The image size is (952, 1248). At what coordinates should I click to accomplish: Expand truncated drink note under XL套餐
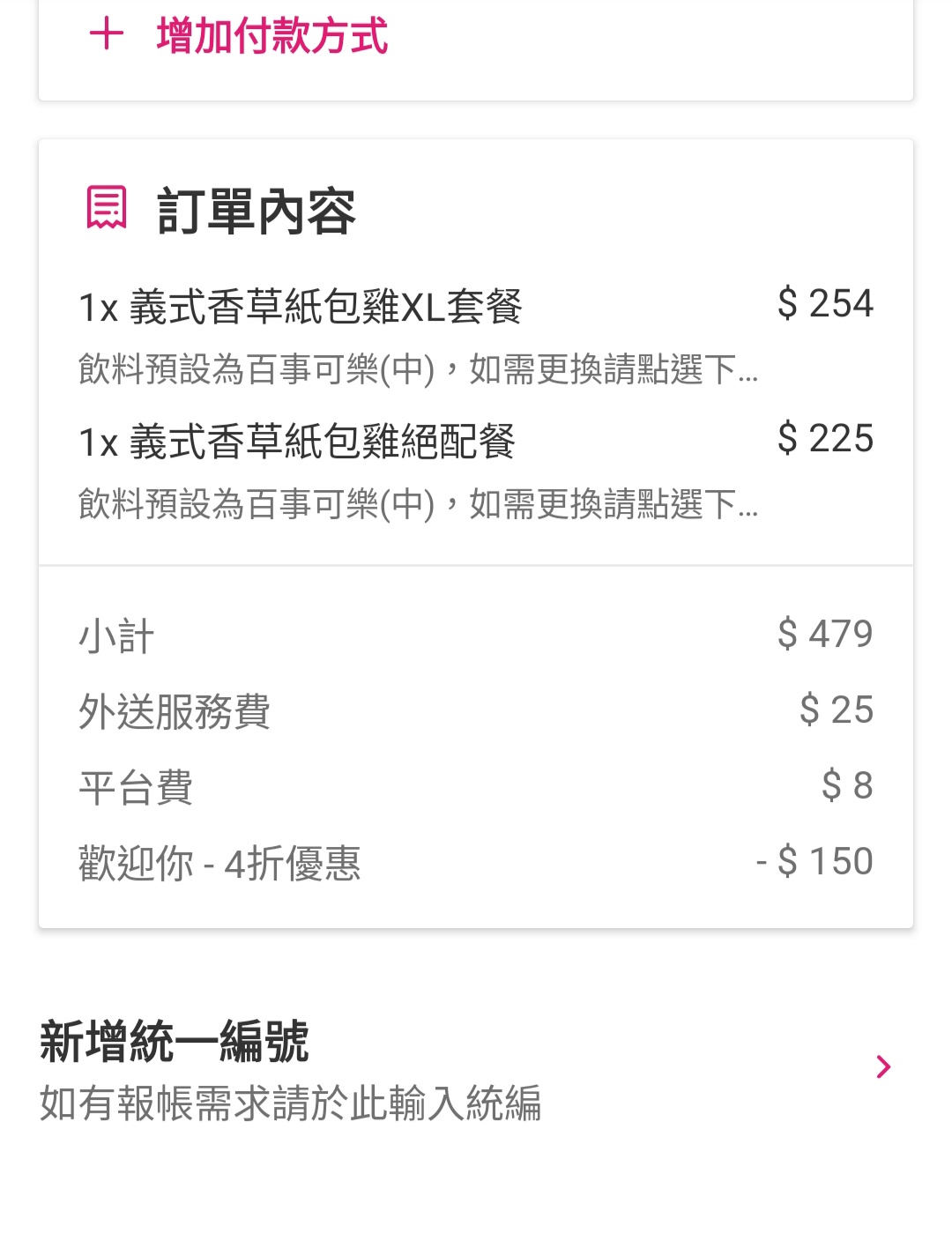[418, 369]
